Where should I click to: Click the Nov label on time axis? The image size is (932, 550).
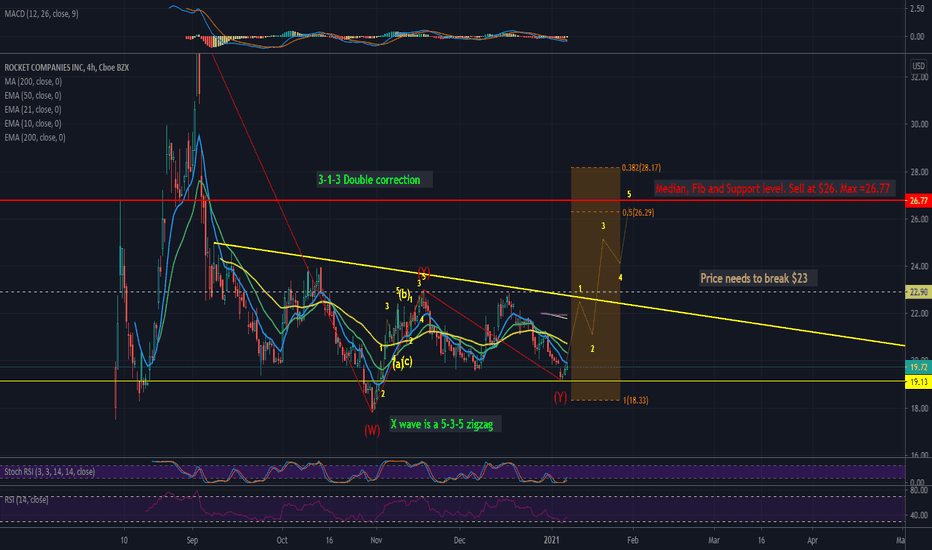click(376, 540)
